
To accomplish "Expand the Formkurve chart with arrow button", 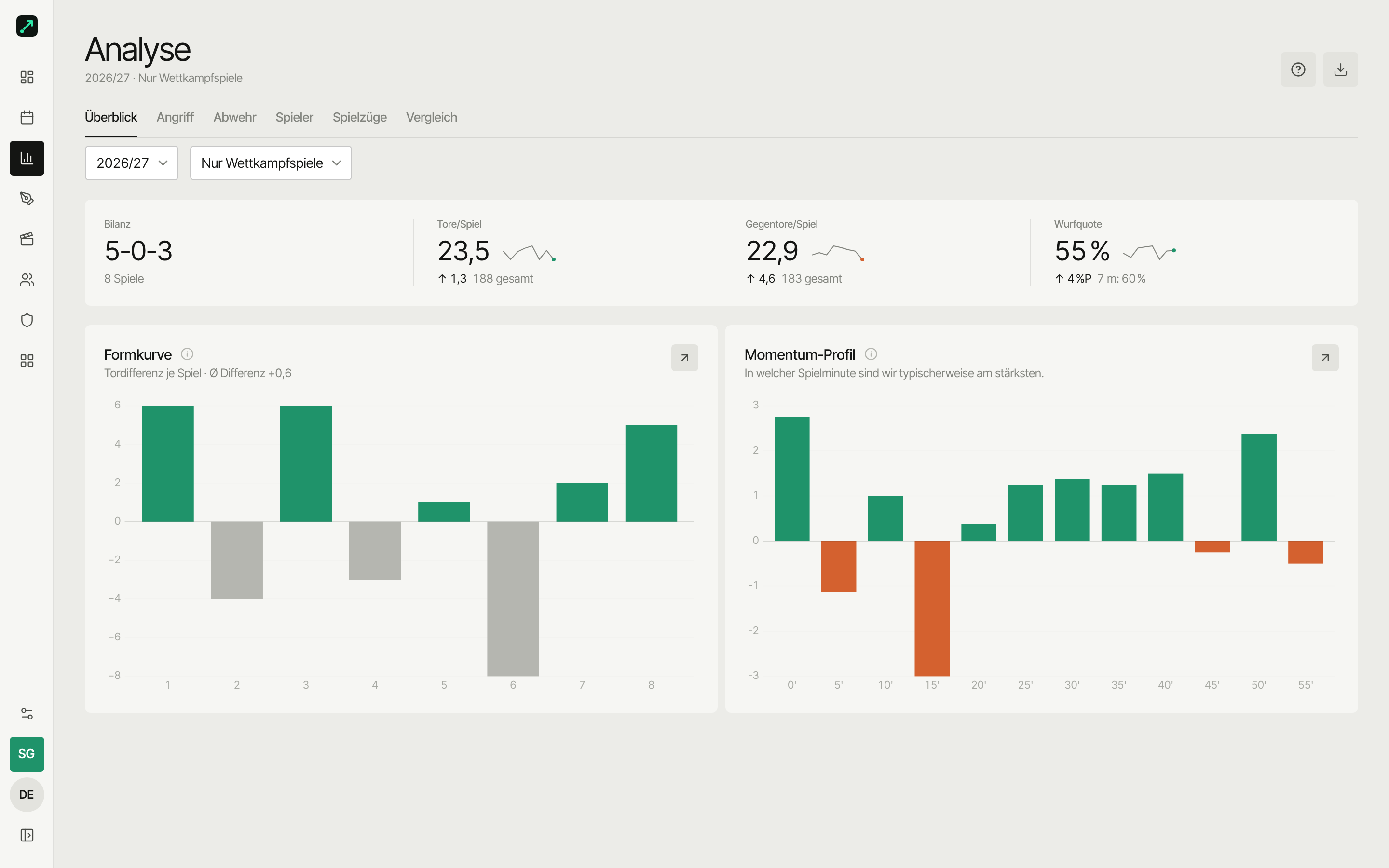I will (x=684, y=358).
